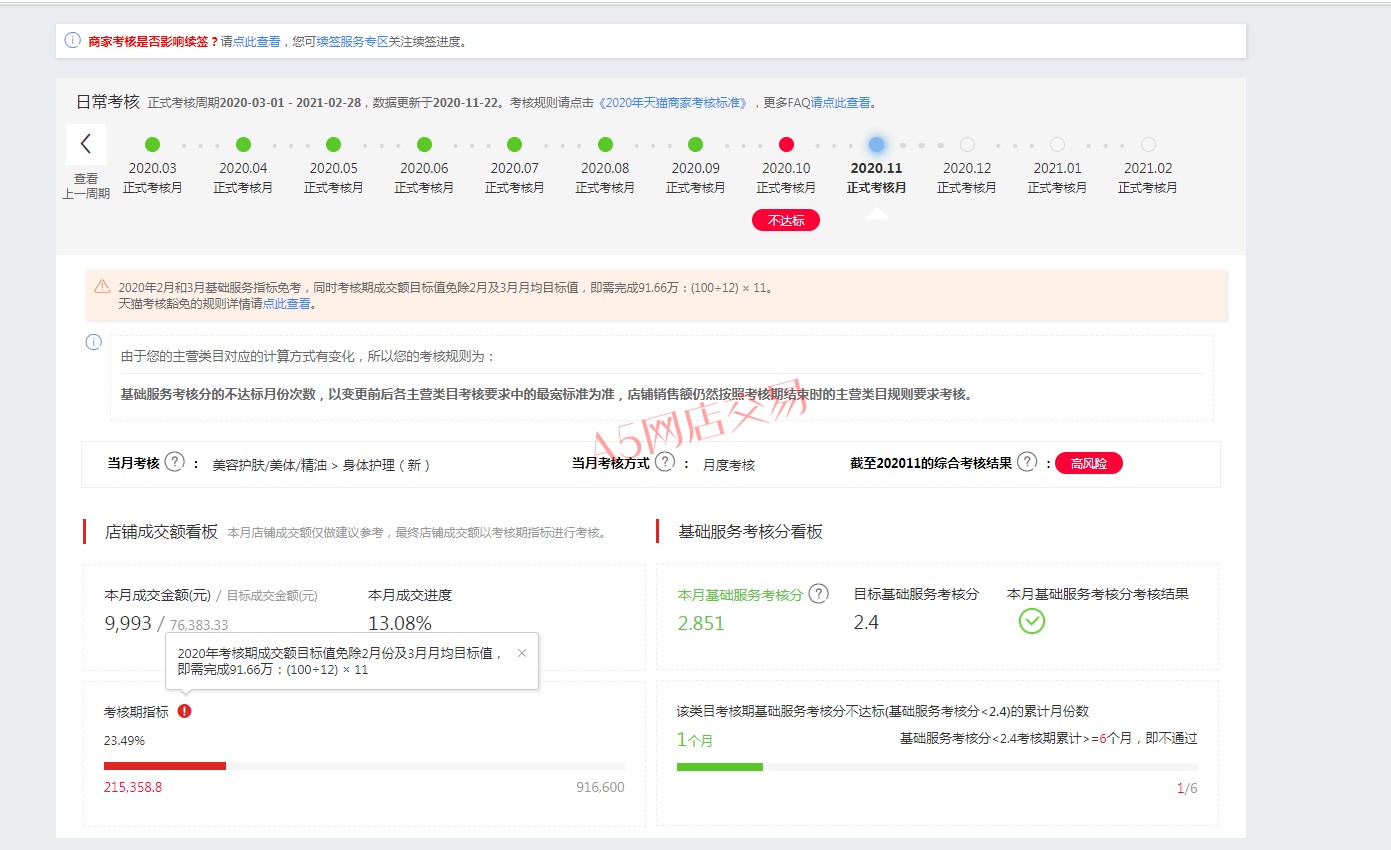The image size is (1391, 850).
Task: Click info icon beside 商家考核是否影响续签
Action: pyautogui.click(x=72, y=41)
